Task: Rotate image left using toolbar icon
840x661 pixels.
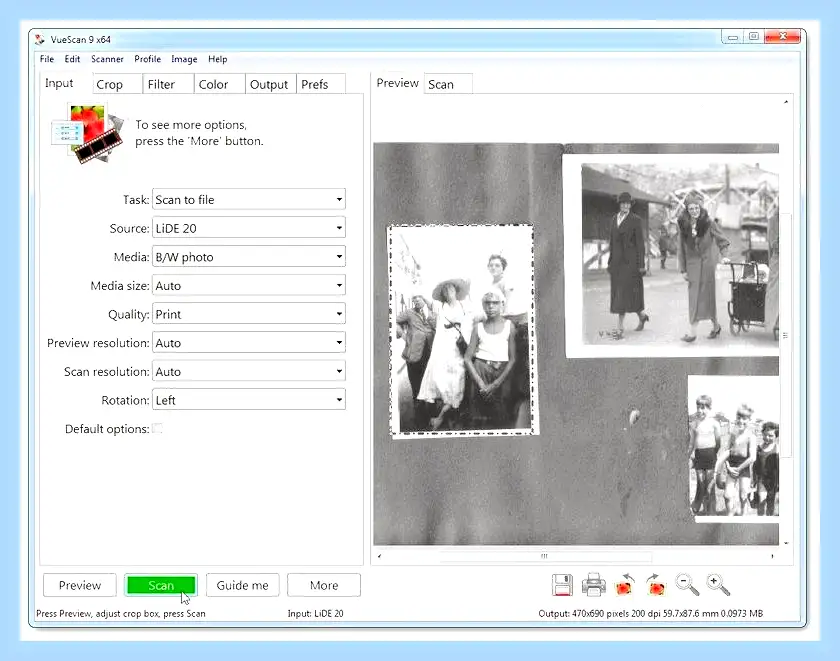Action: click(x=625, y=585)
